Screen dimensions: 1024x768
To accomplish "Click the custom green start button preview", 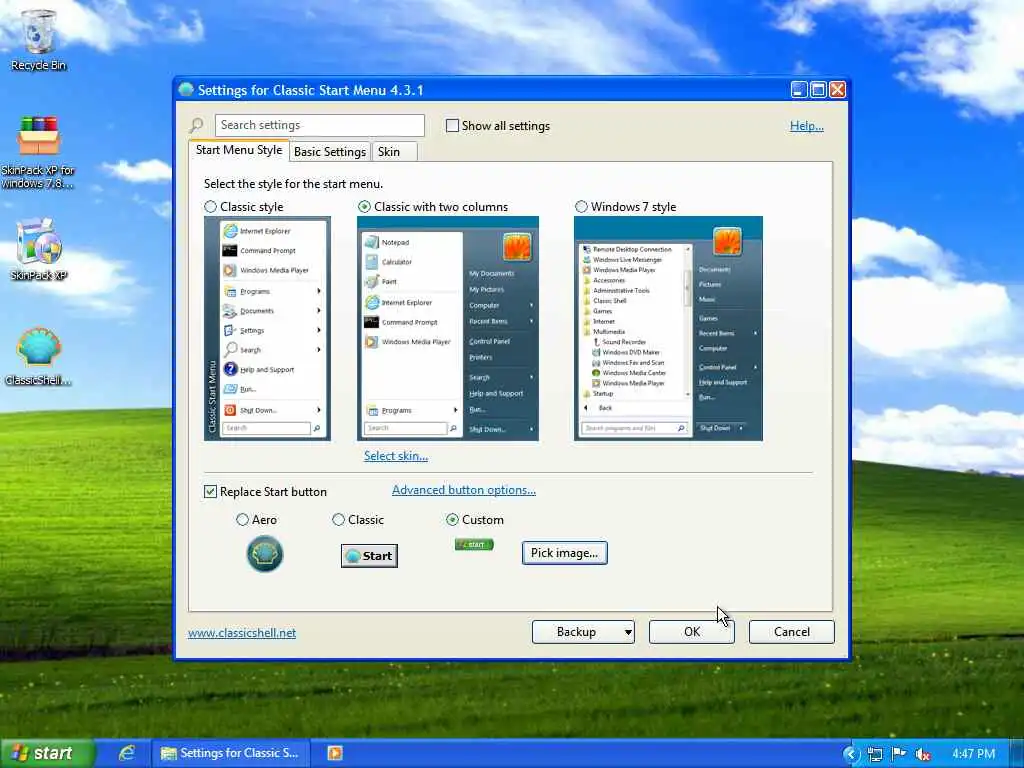I will tap(474, 544).
